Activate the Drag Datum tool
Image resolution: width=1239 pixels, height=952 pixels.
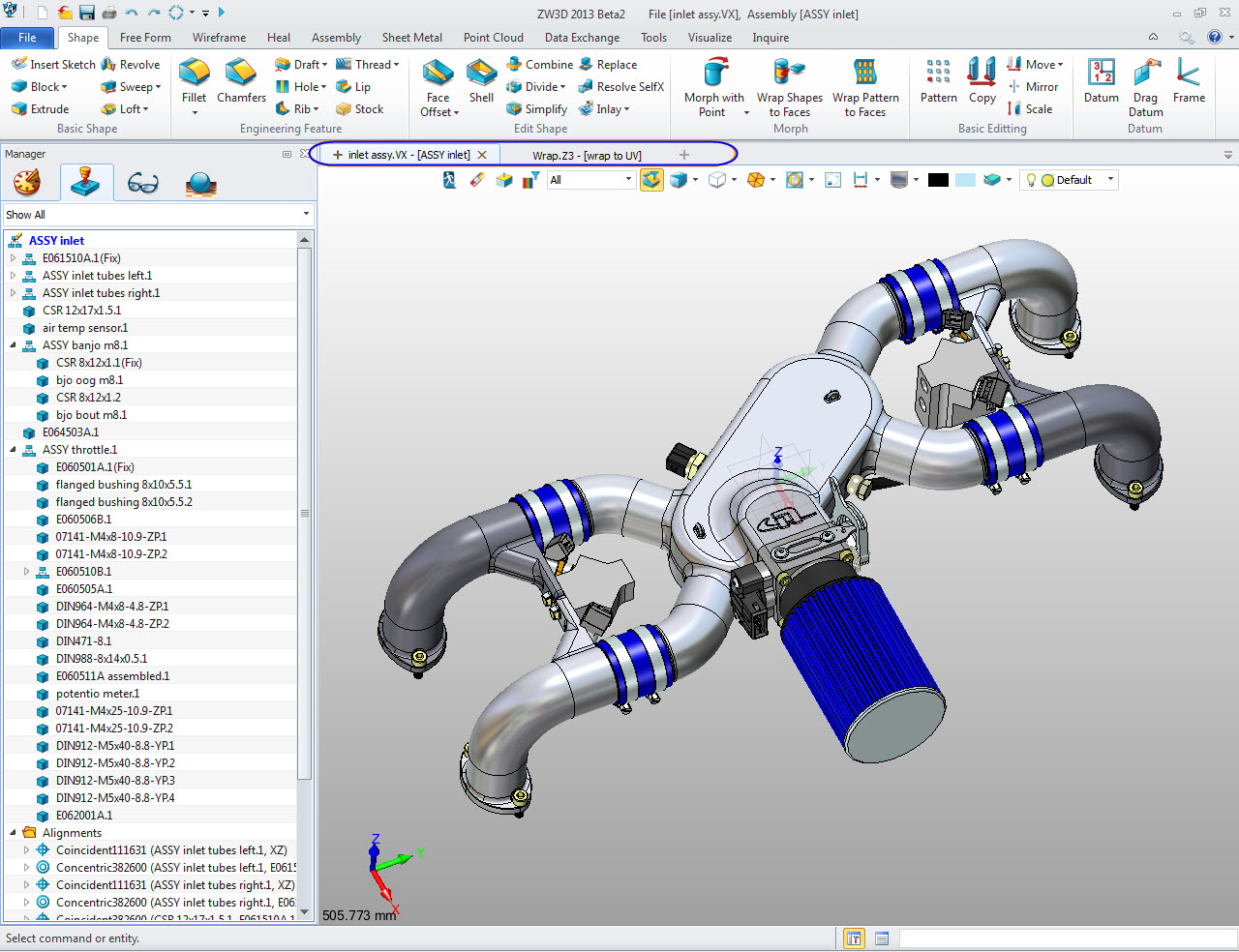pos(1146,74)
